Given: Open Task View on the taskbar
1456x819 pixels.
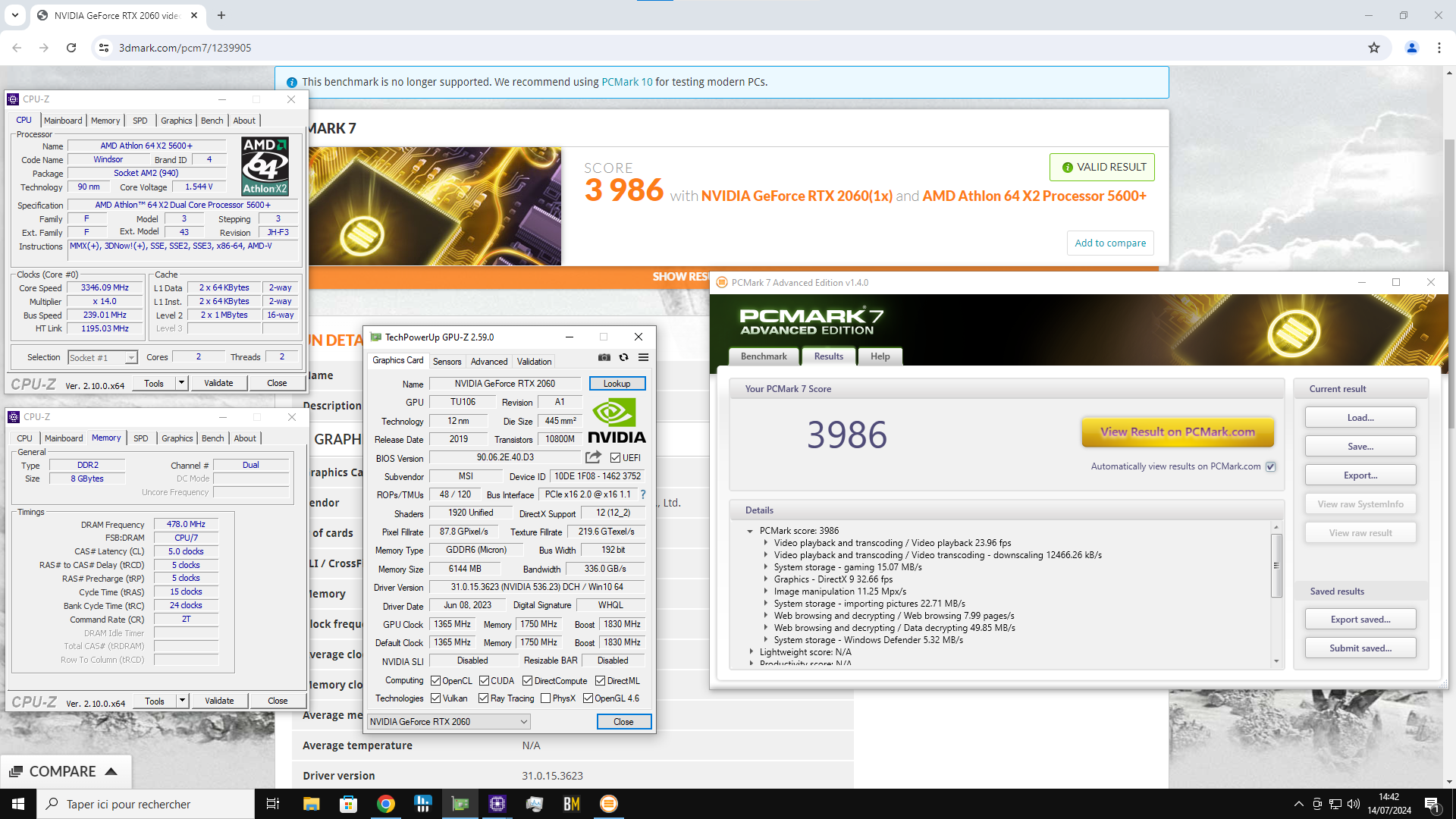Looking at the screenshot, I should coord(273,804).
